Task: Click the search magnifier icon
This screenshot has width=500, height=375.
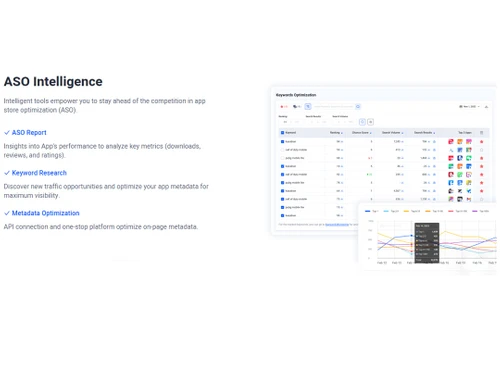Action: coord(358,107)
